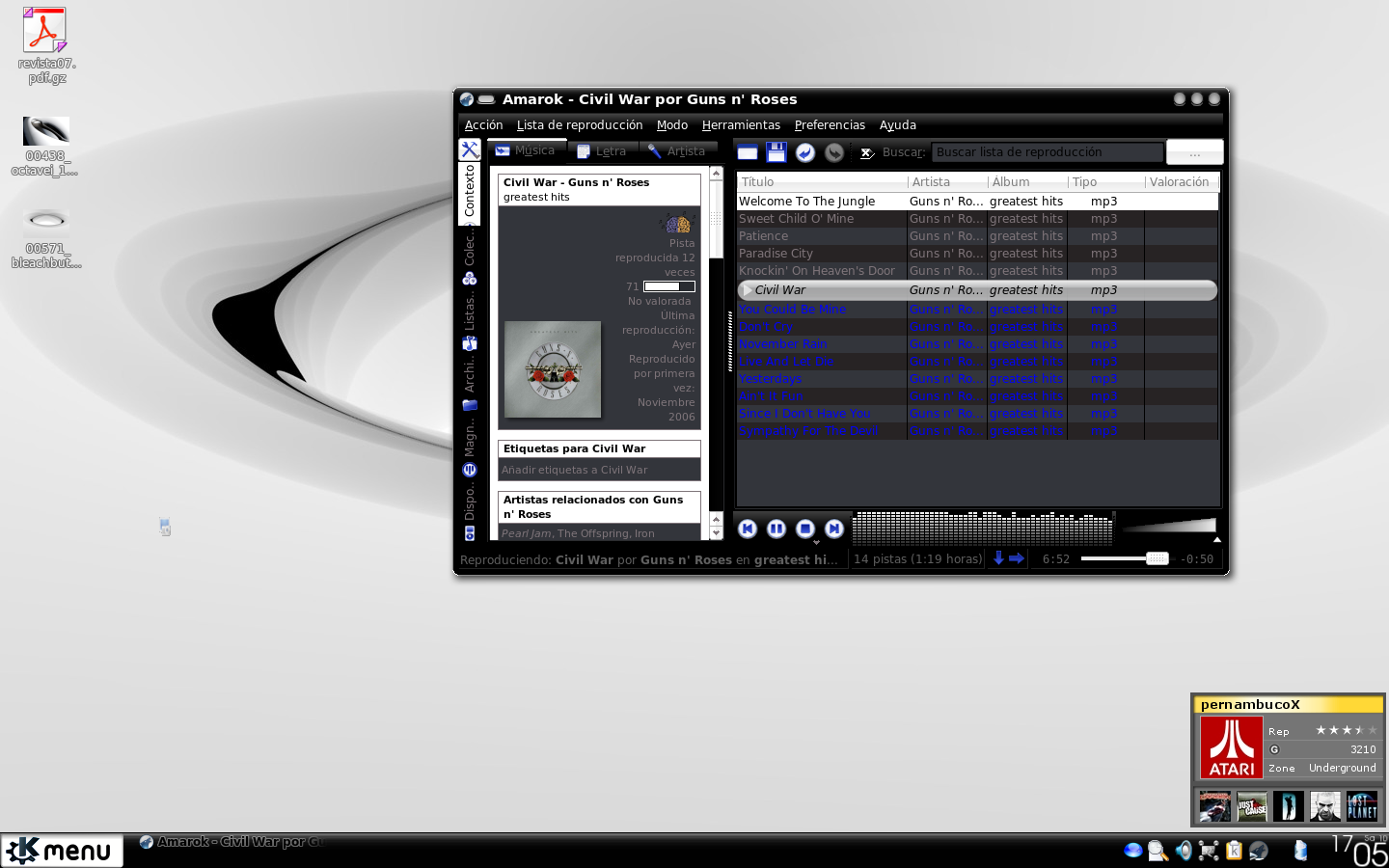Select the Patience track row
The image size is (1389, 868).
click(x=977, y=236)
